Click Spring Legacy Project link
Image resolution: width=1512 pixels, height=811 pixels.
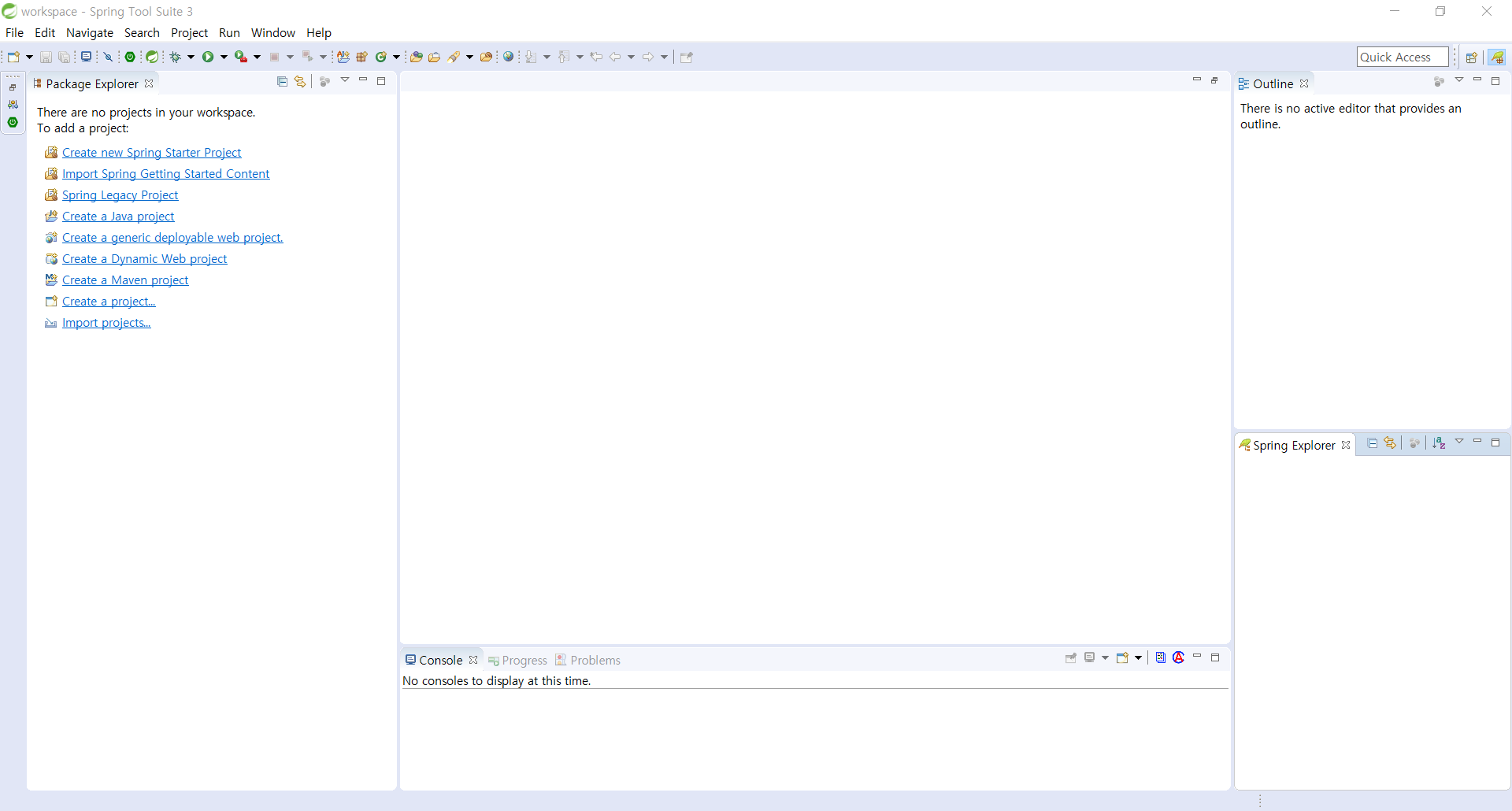coord(120,195)
